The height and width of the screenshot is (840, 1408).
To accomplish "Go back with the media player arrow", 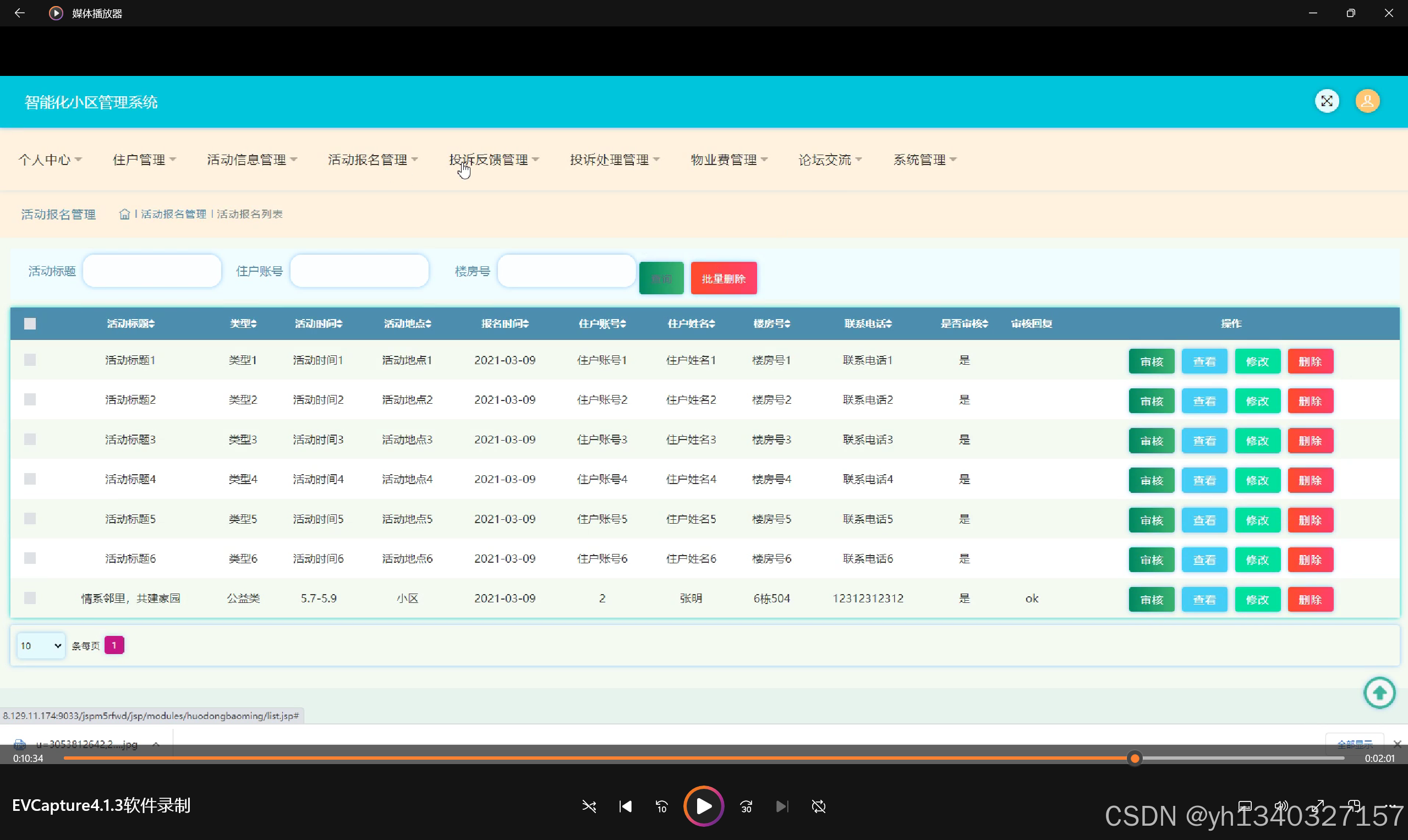I will coord(20,13).
